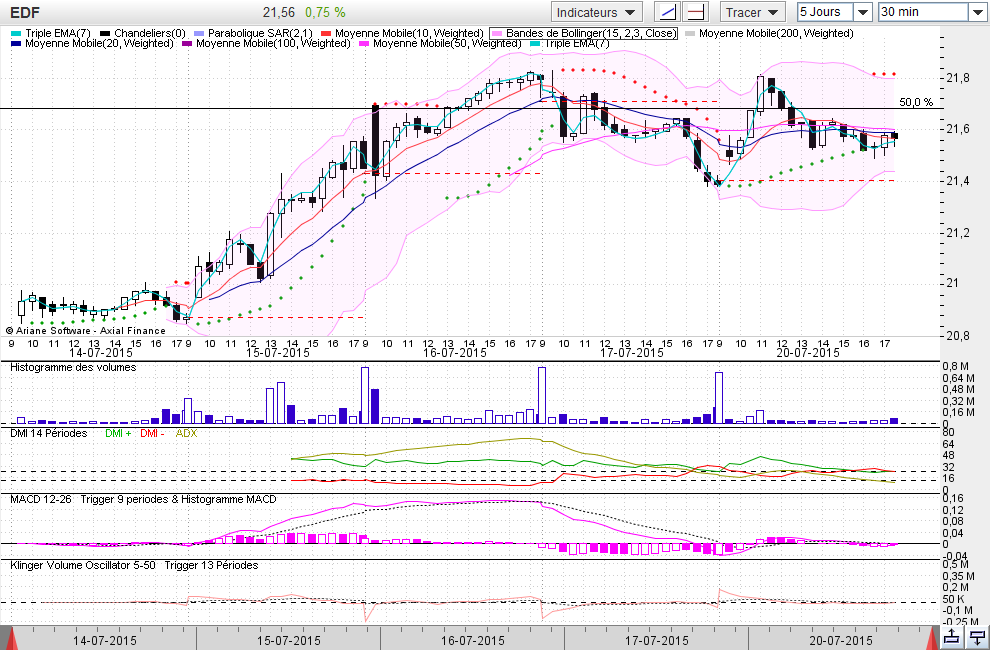Click the 21,4 price axis label
The image size is (990, 650).
(958, 182)
